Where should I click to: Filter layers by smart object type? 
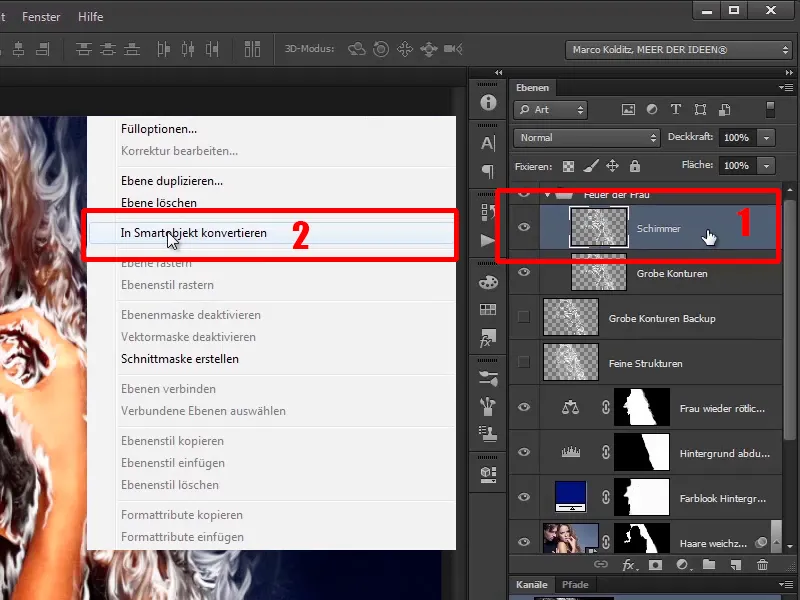(x=724, y=110)
